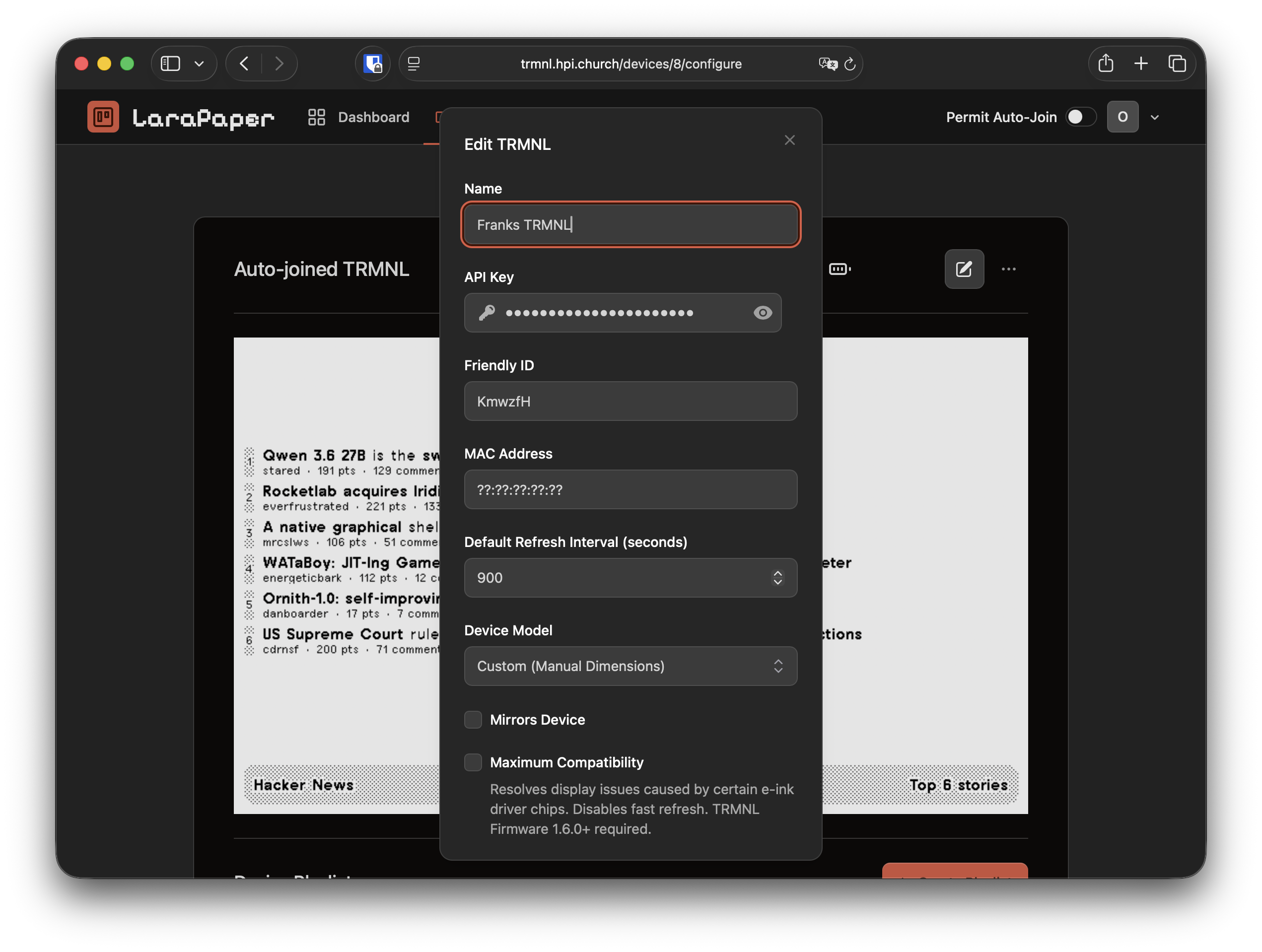
Task: Click the edit device pencil icon
Action: tap(964, 269)
